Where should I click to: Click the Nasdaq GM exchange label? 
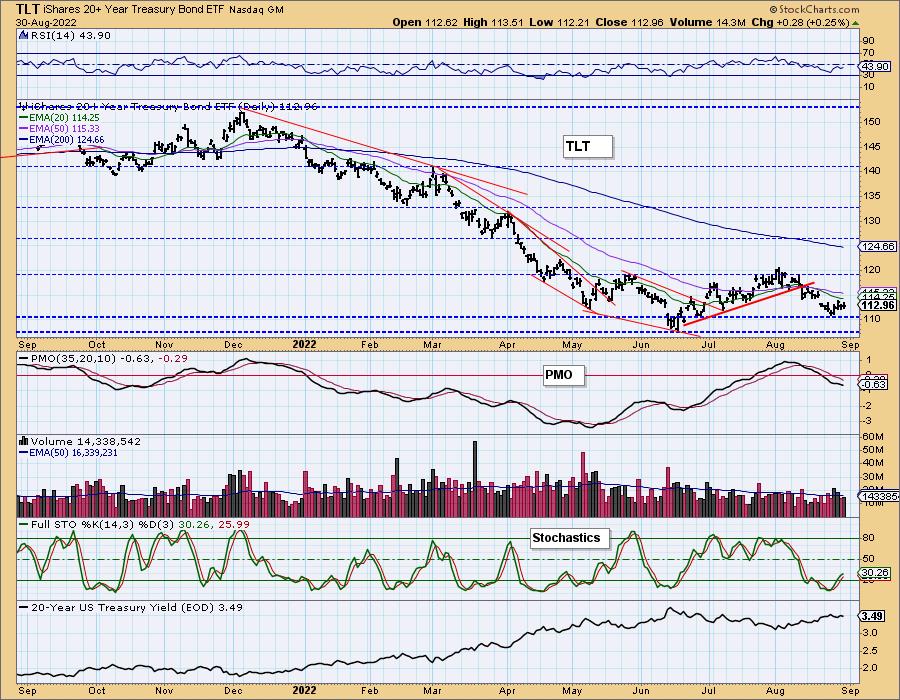tap(256, 10)
